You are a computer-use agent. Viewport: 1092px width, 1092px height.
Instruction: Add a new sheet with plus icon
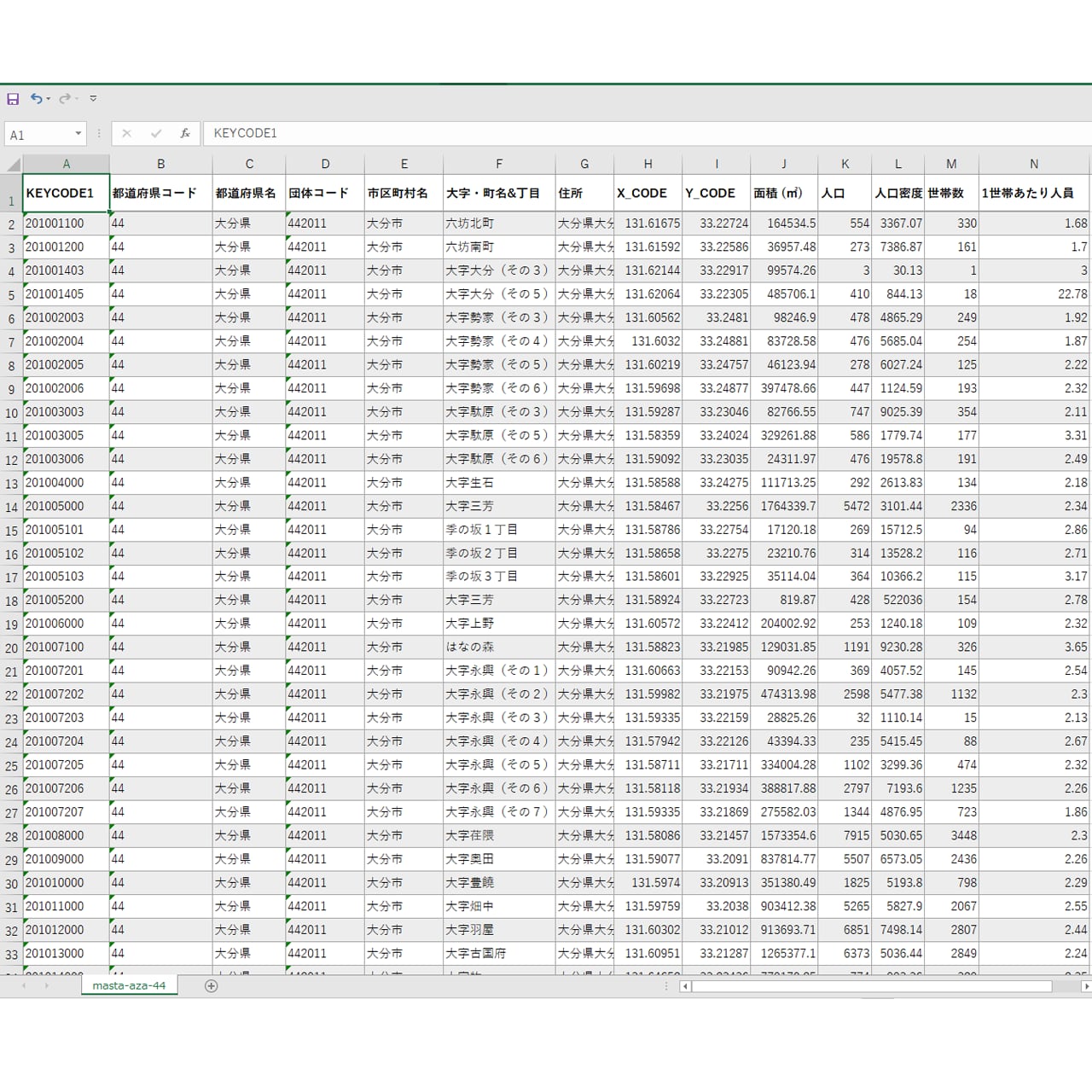[x=212, y=986]
